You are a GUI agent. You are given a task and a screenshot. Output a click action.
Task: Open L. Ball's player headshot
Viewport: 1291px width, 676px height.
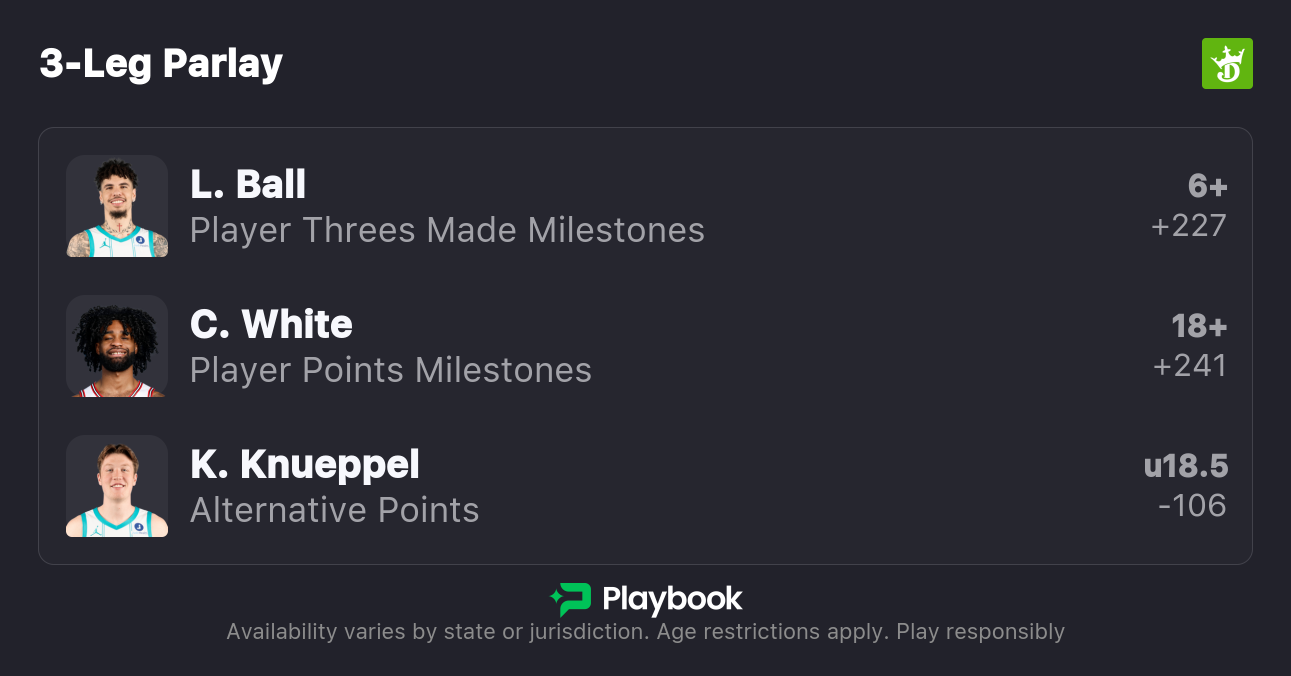pos(117,206)
